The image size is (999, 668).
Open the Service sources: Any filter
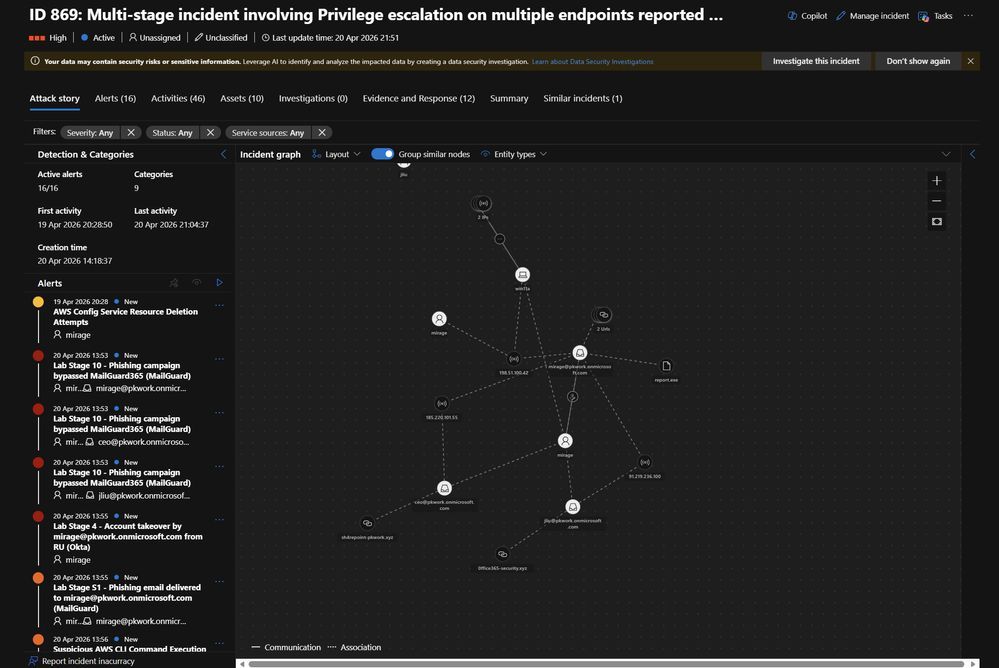[x=268, y=133]
